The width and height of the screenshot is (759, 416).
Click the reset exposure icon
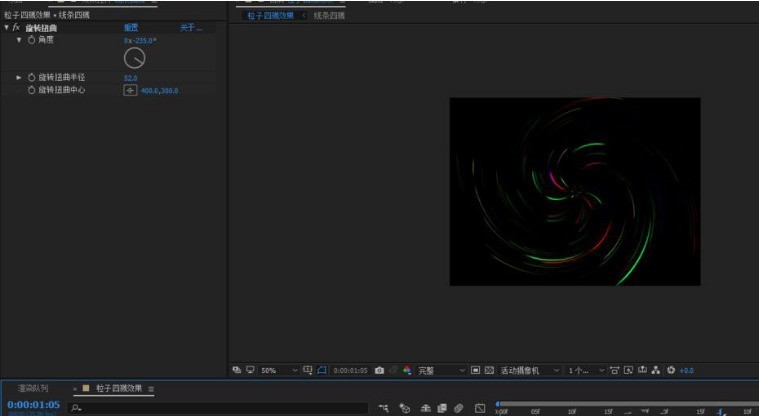click(671, 370)
